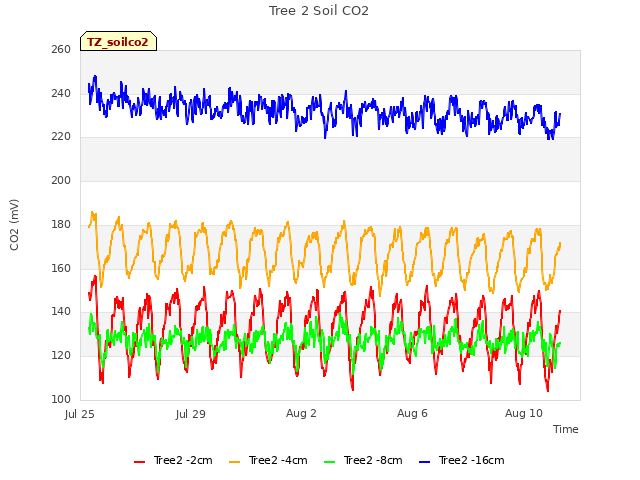Image resolution: width=640 pixels, height=480 pixels.
Task: Click the 180 y-axis tick label
Action: point(61,224)
